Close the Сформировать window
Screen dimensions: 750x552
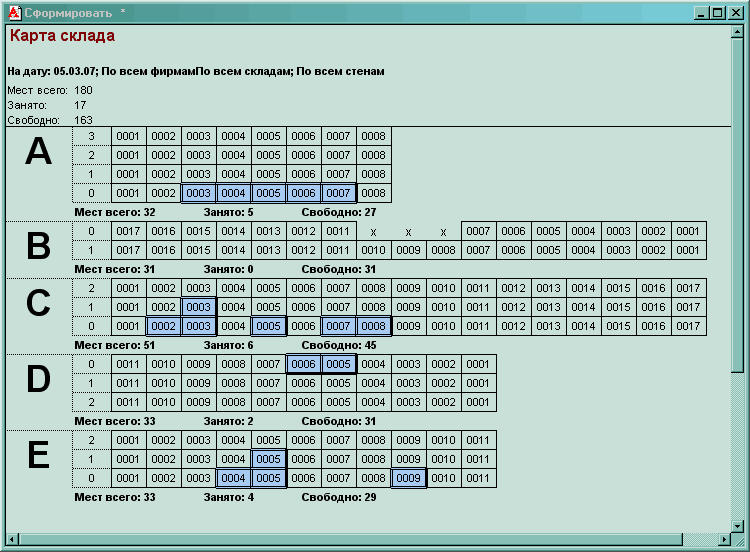pos(735,13)
